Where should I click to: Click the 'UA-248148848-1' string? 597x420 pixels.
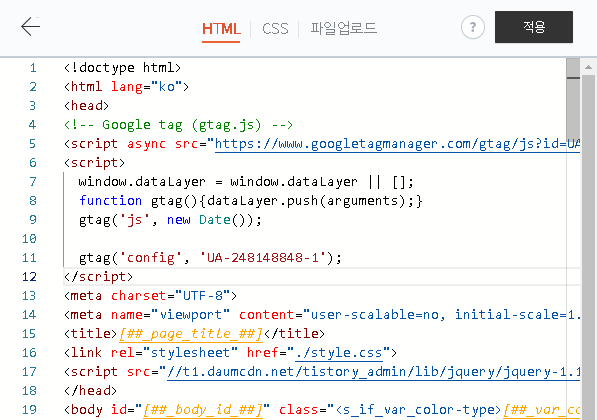click(x=263, y=258)
